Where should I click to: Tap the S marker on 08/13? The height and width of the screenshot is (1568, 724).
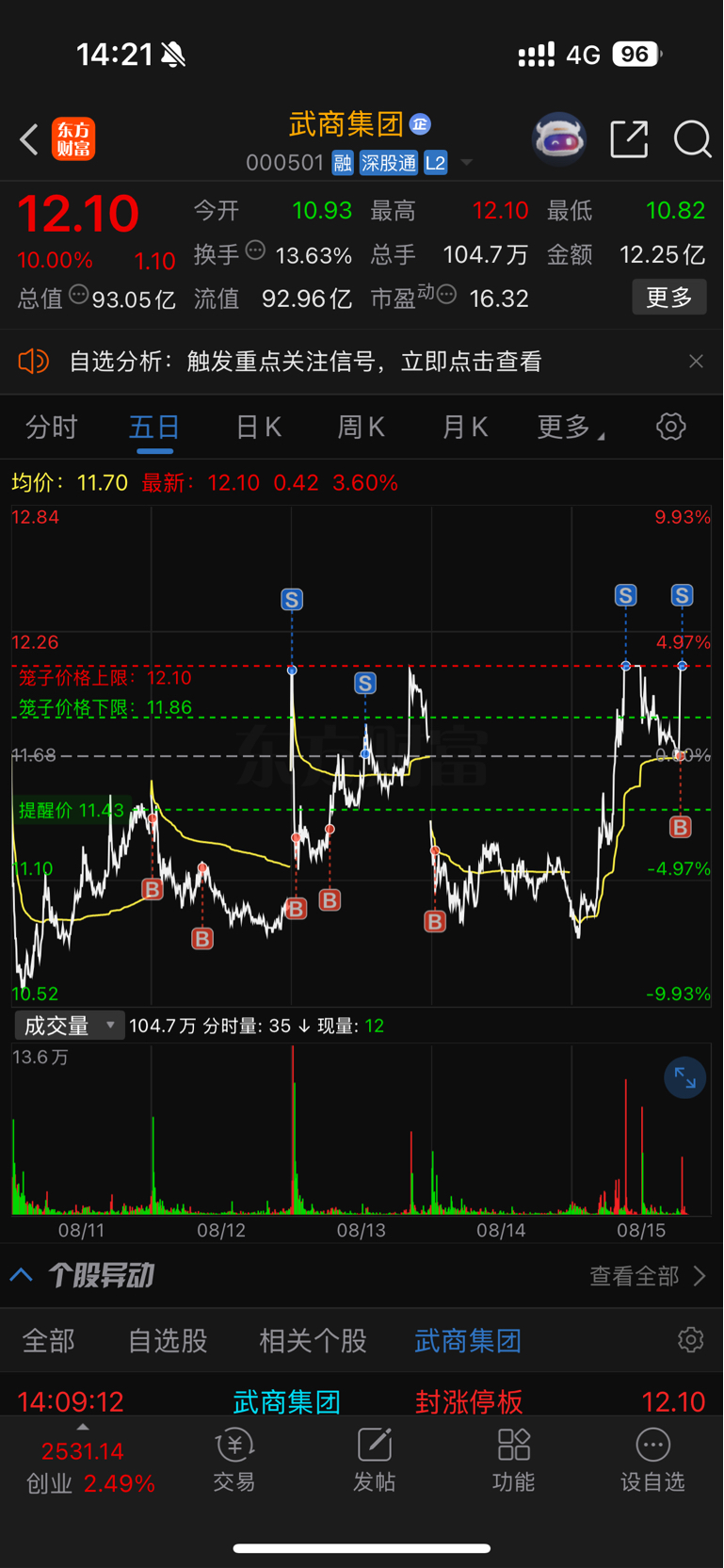(365, 683)
